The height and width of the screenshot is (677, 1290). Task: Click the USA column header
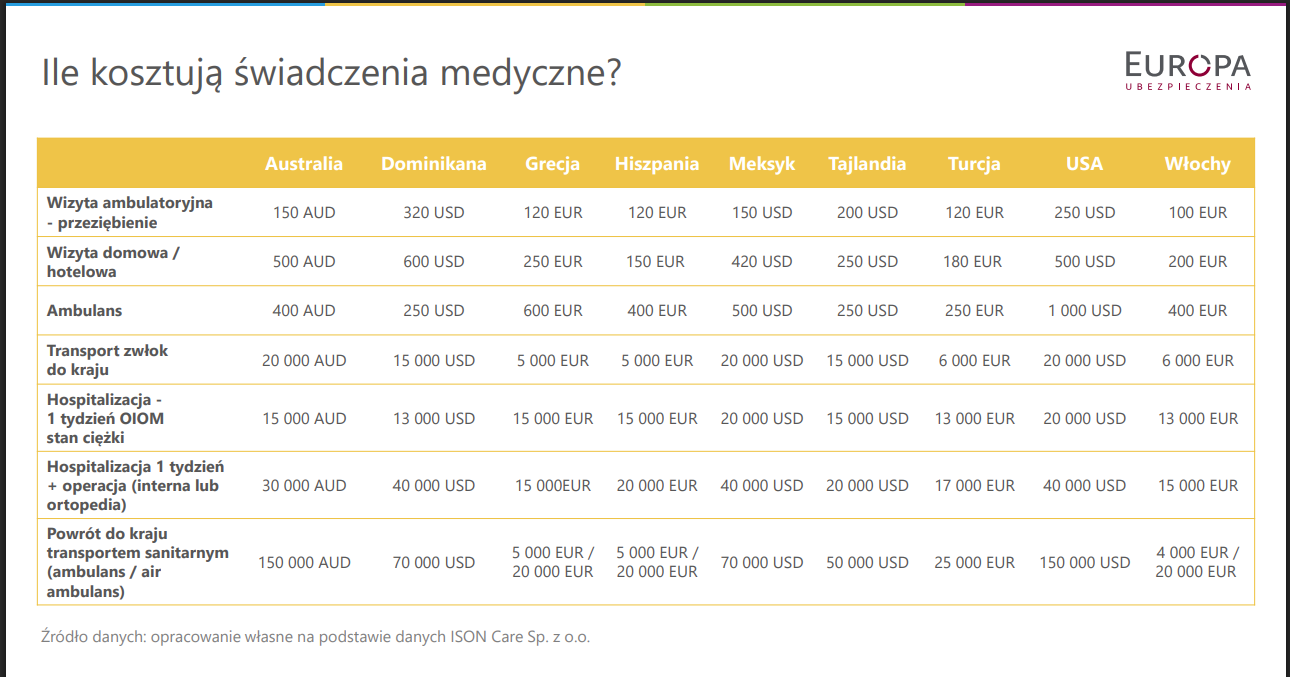click(1084, 164)
